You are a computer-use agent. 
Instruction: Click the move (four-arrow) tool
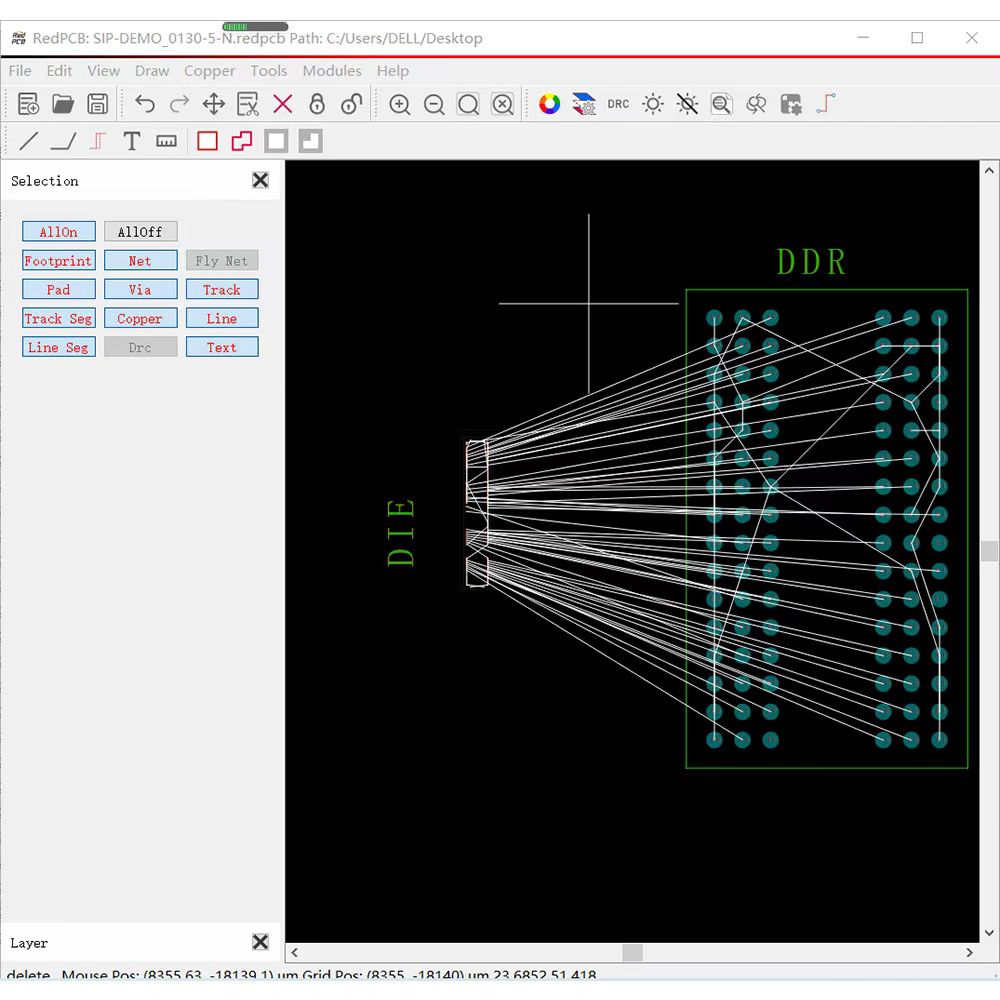tap(214, 104)
